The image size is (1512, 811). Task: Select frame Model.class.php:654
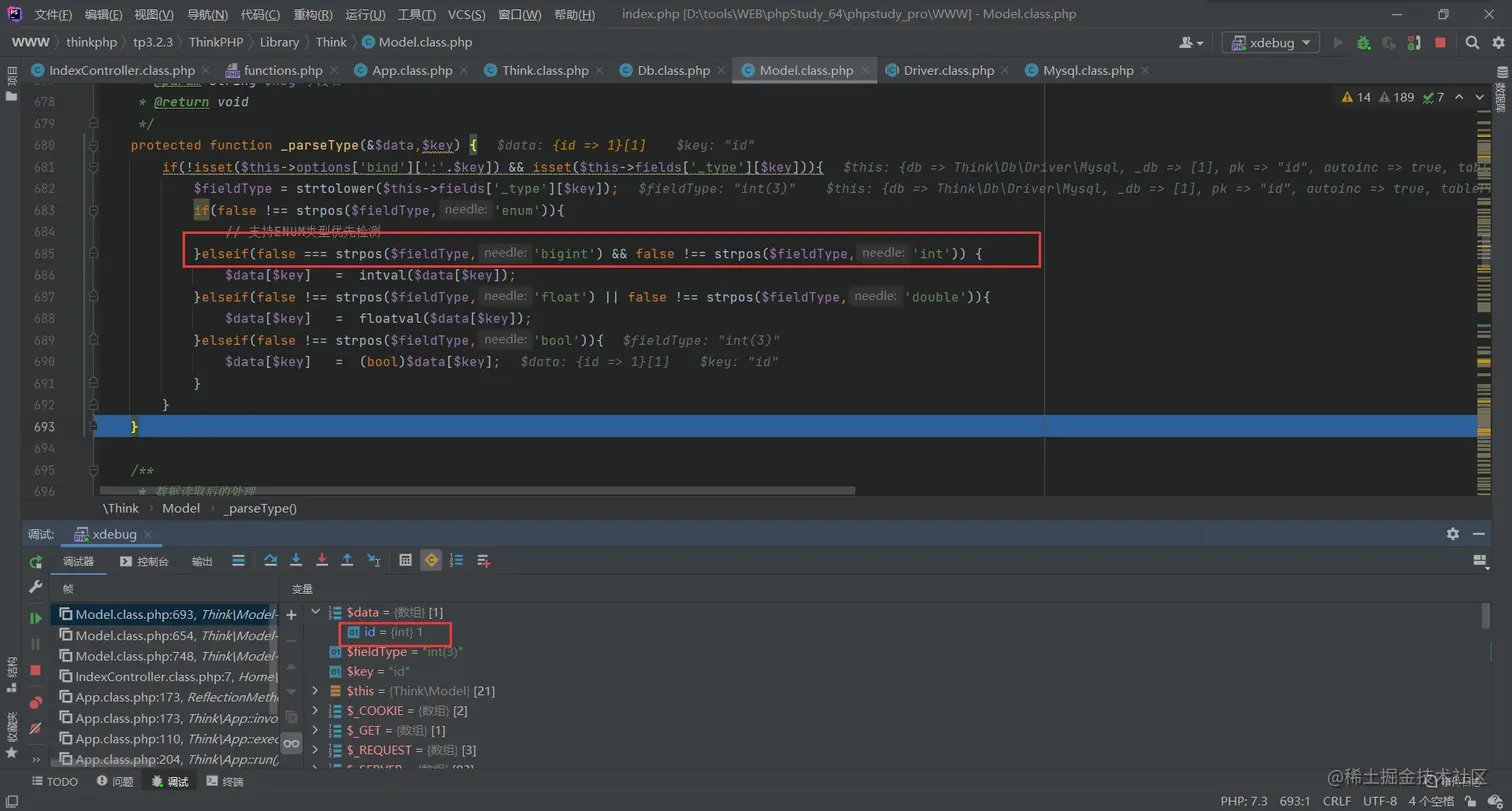(x=164, y=635)
